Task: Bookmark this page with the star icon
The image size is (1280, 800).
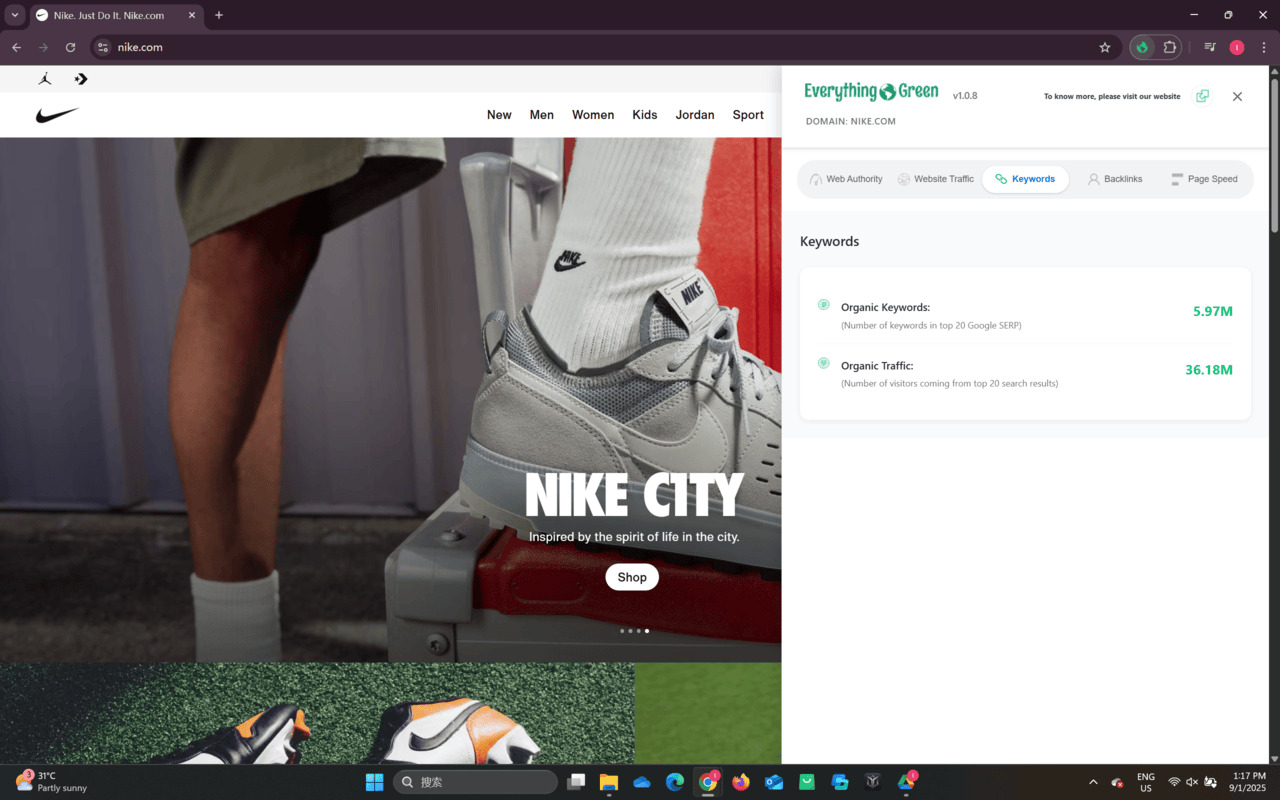Action: coord(1105,47)
